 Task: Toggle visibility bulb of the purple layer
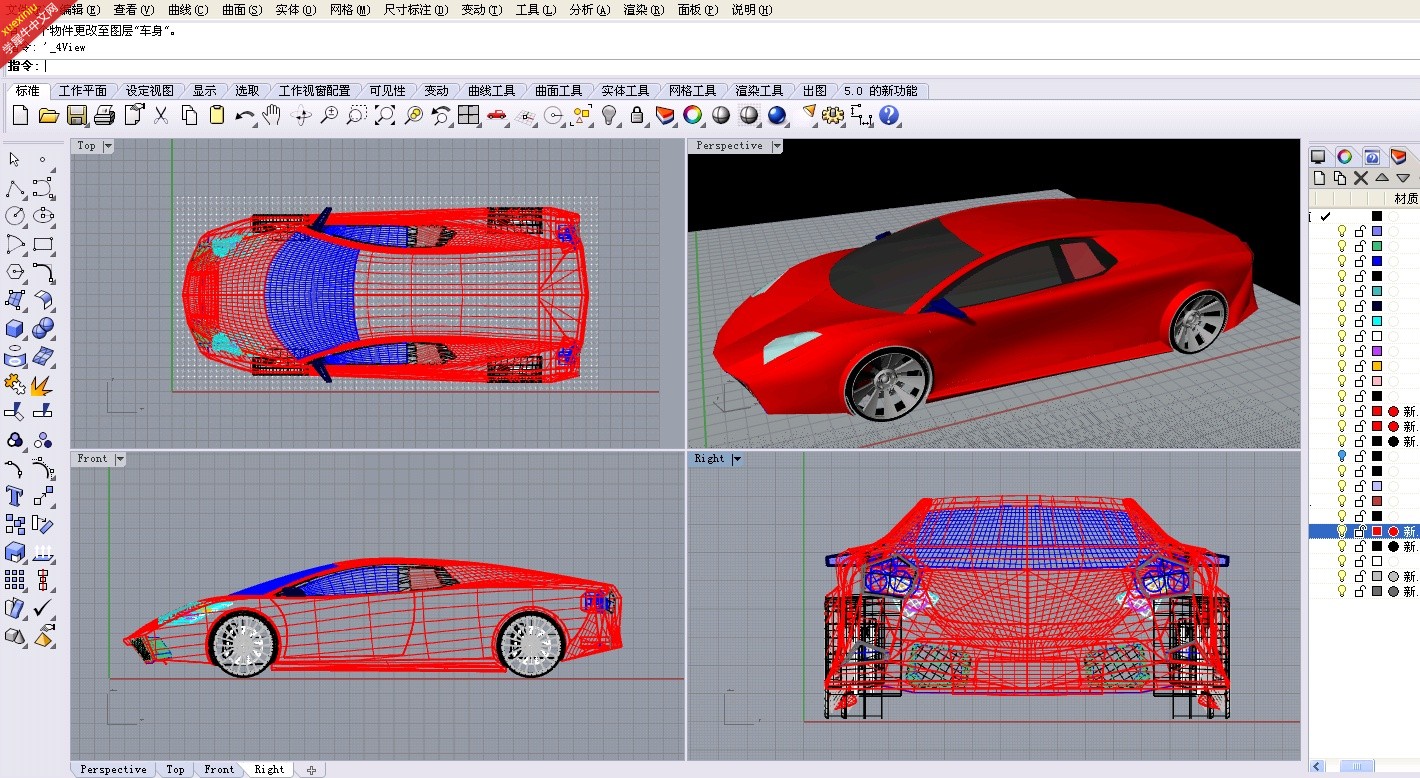(1342, 351)
